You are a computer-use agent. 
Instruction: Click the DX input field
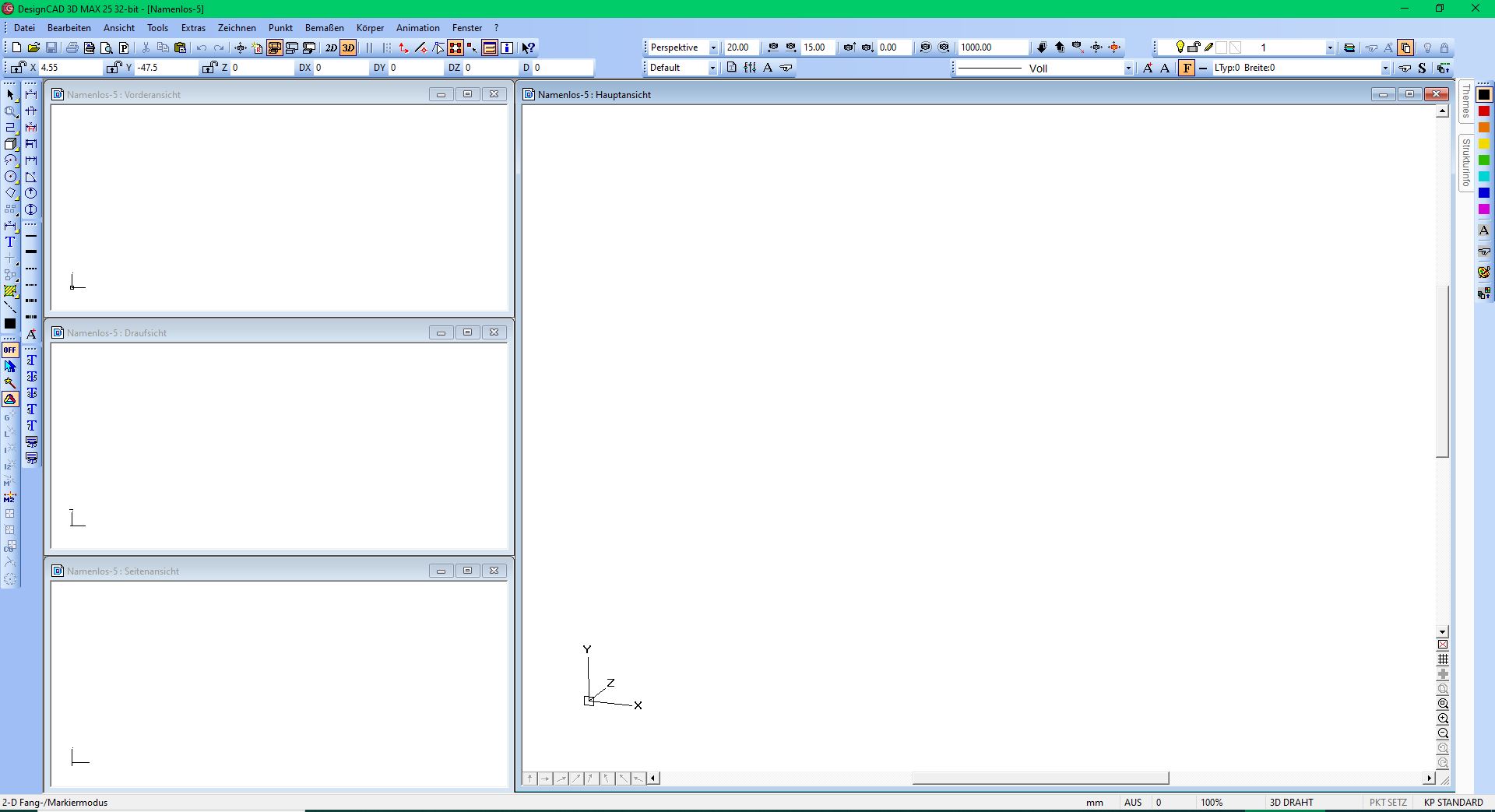[339, 68]
